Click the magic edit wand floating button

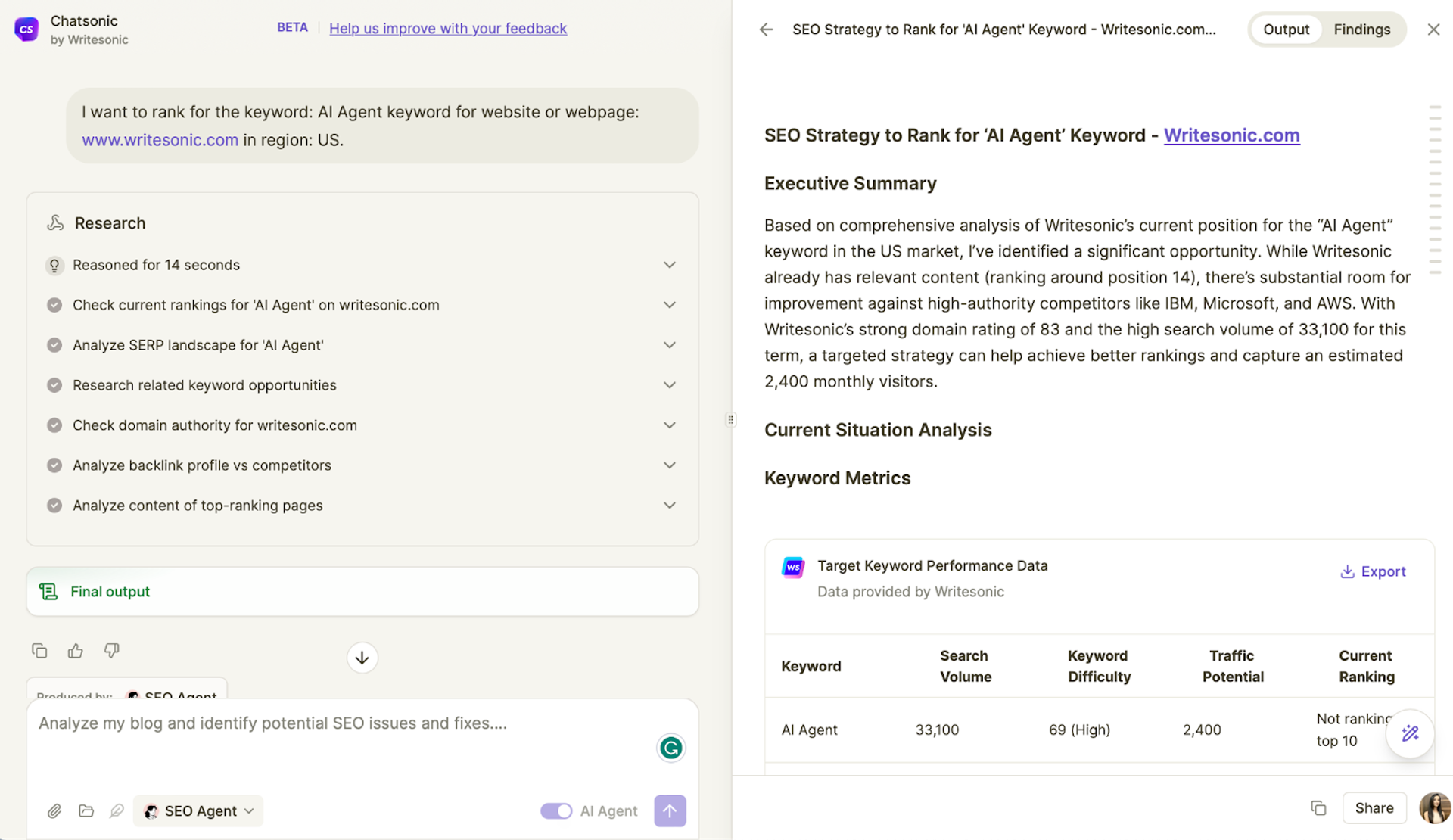[x=1410, y=733]
